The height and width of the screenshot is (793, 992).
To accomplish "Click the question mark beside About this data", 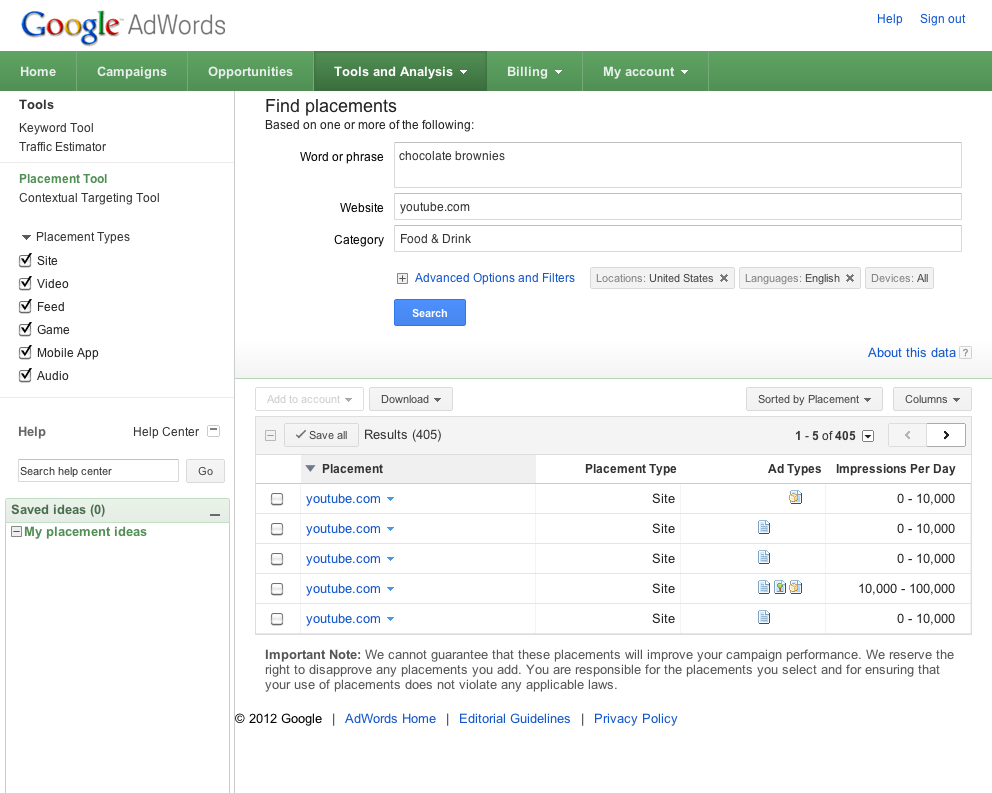I will click(x=965, y=353).
